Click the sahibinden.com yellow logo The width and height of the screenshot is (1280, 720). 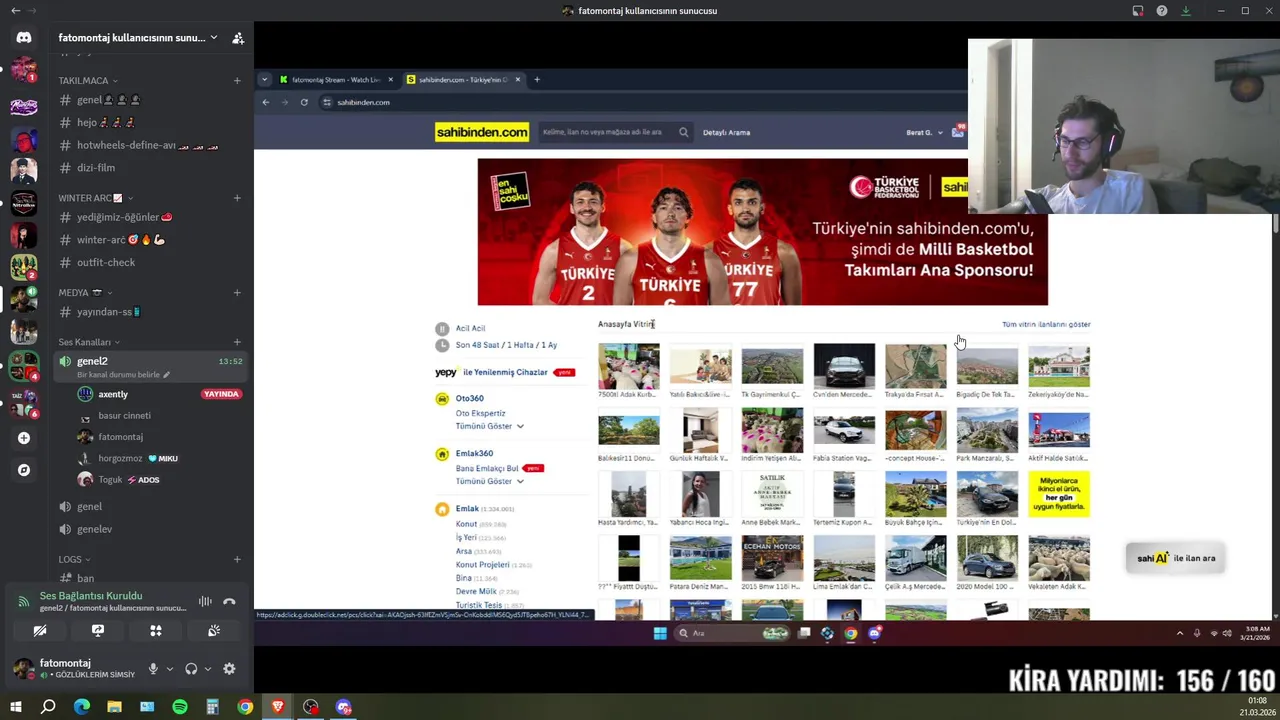pyautogui.click(x=482, y=132)
